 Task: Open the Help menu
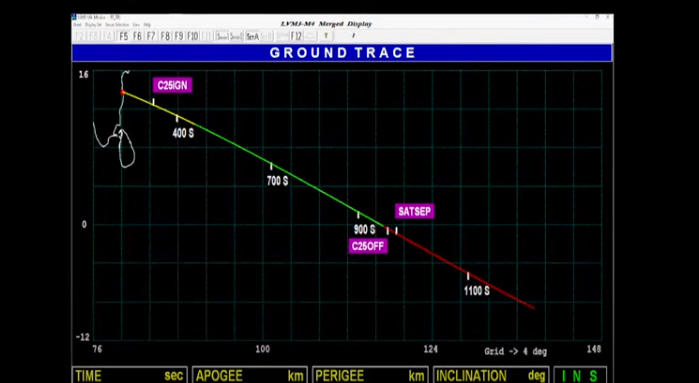point(147,25)
